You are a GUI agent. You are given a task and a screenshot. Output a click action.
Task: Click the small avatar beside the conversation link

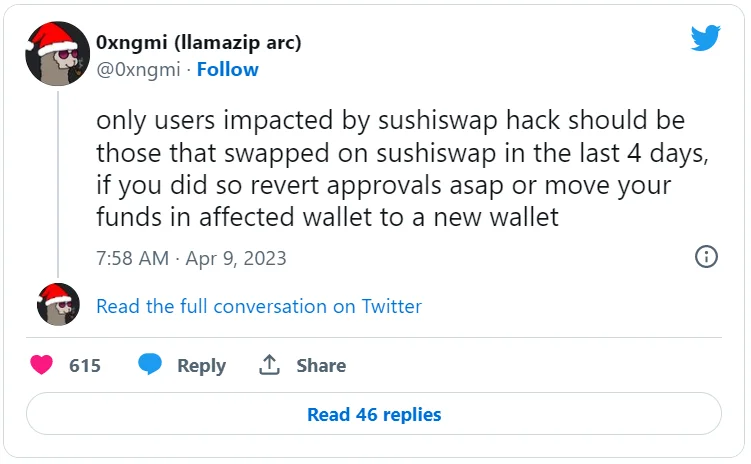coord(58,304)
